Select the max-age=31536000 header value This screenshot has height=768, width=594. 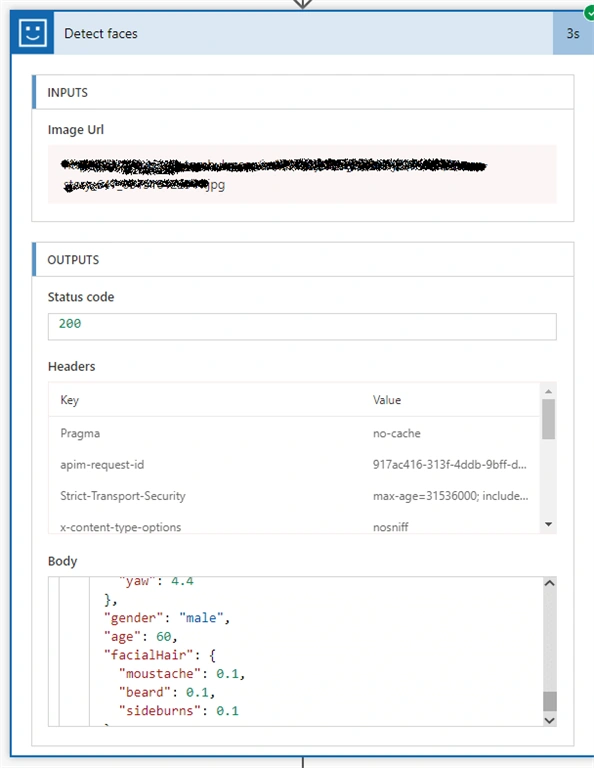[451, 496]
